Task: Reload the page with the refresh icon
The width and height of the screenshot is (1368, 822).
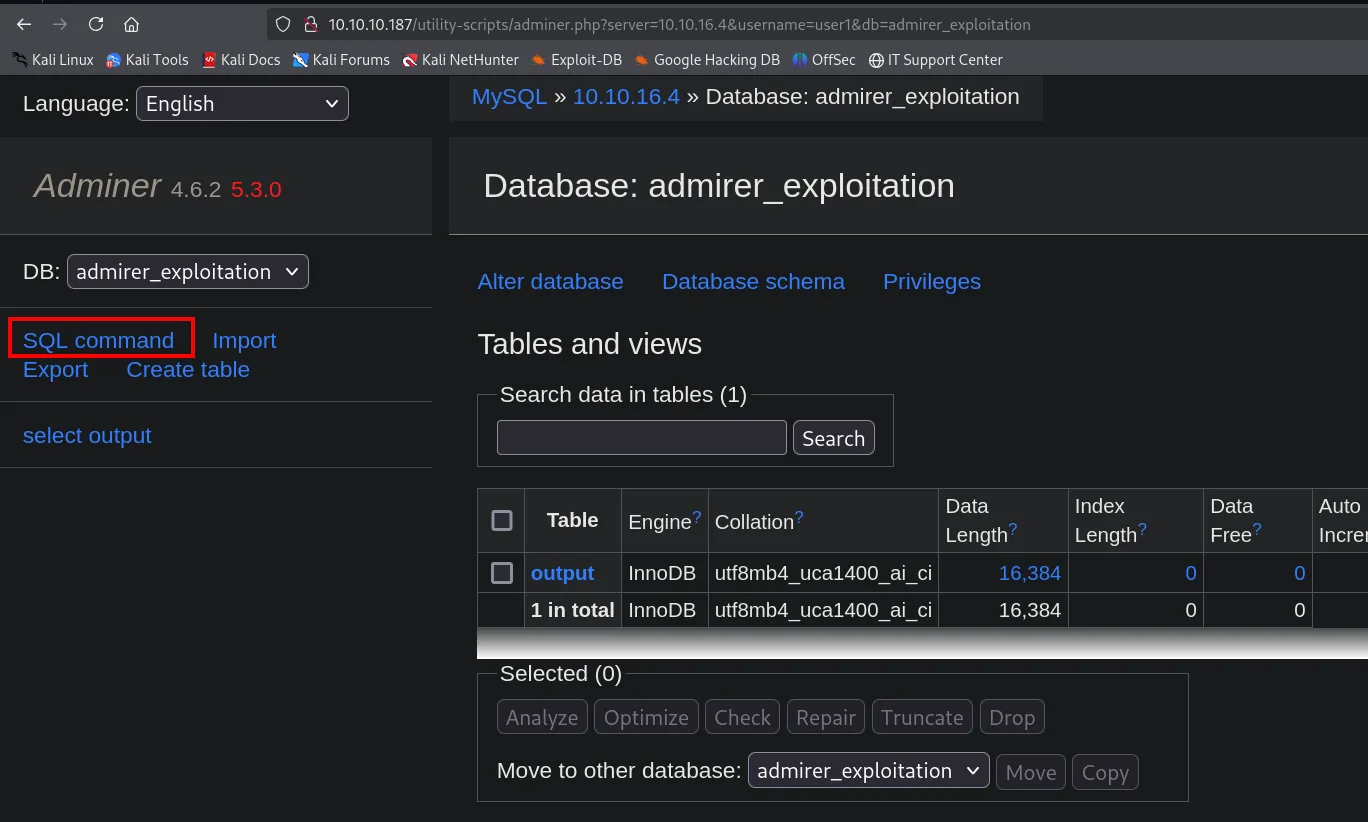Action: point(96,24)
